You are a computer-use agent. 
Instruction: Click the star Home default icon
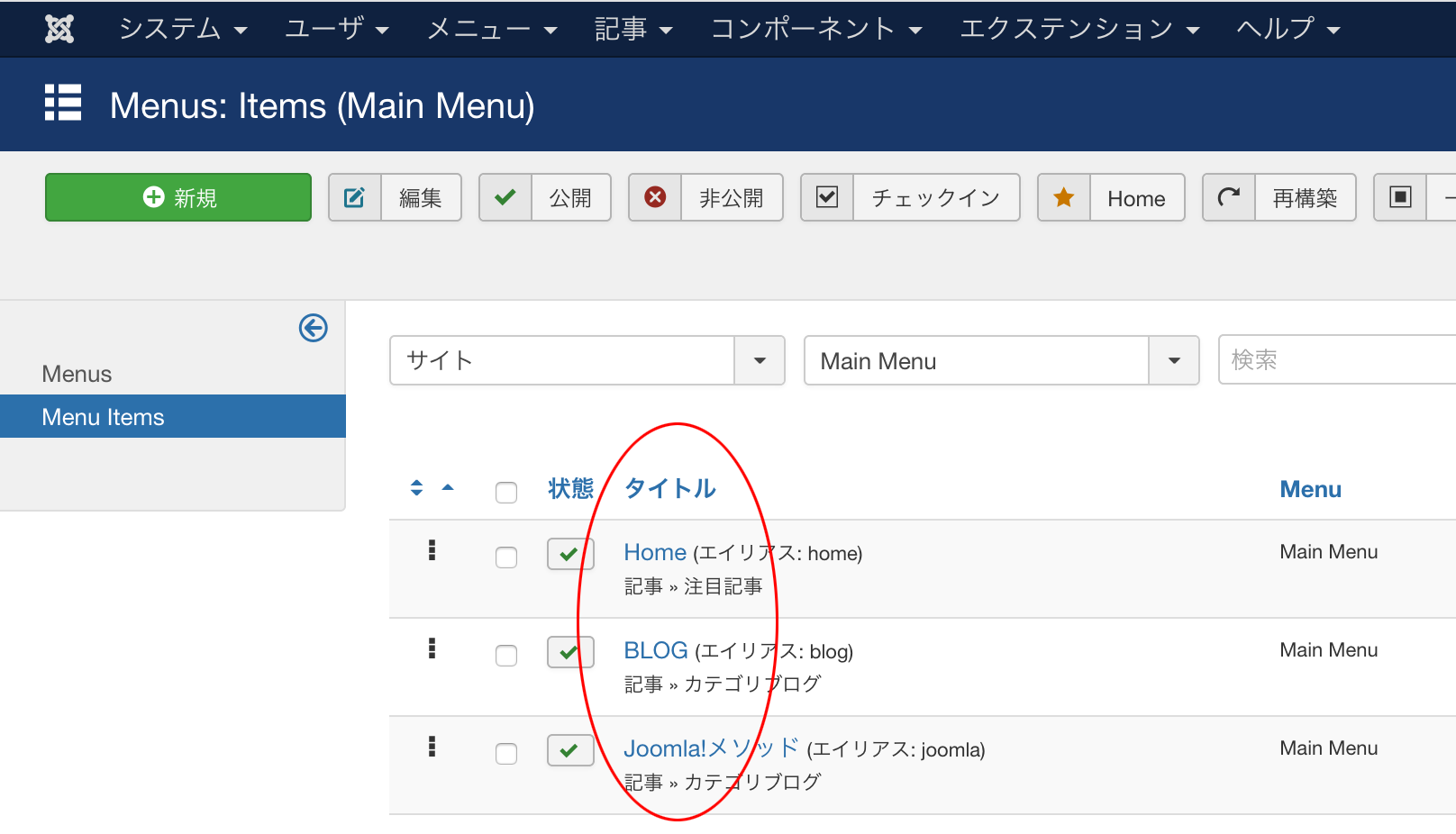(1064, 198)
